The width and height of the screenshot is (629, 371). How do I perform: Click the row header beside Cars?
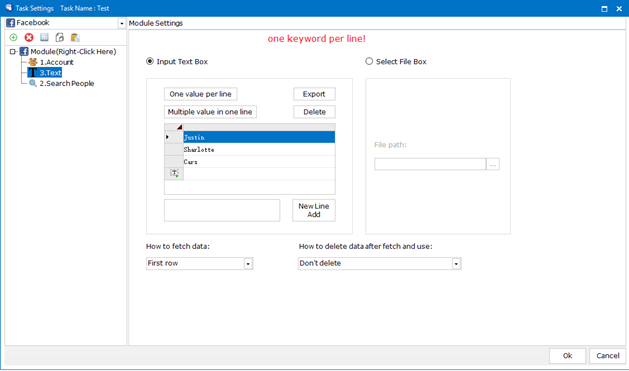click(x=174, y=162)
